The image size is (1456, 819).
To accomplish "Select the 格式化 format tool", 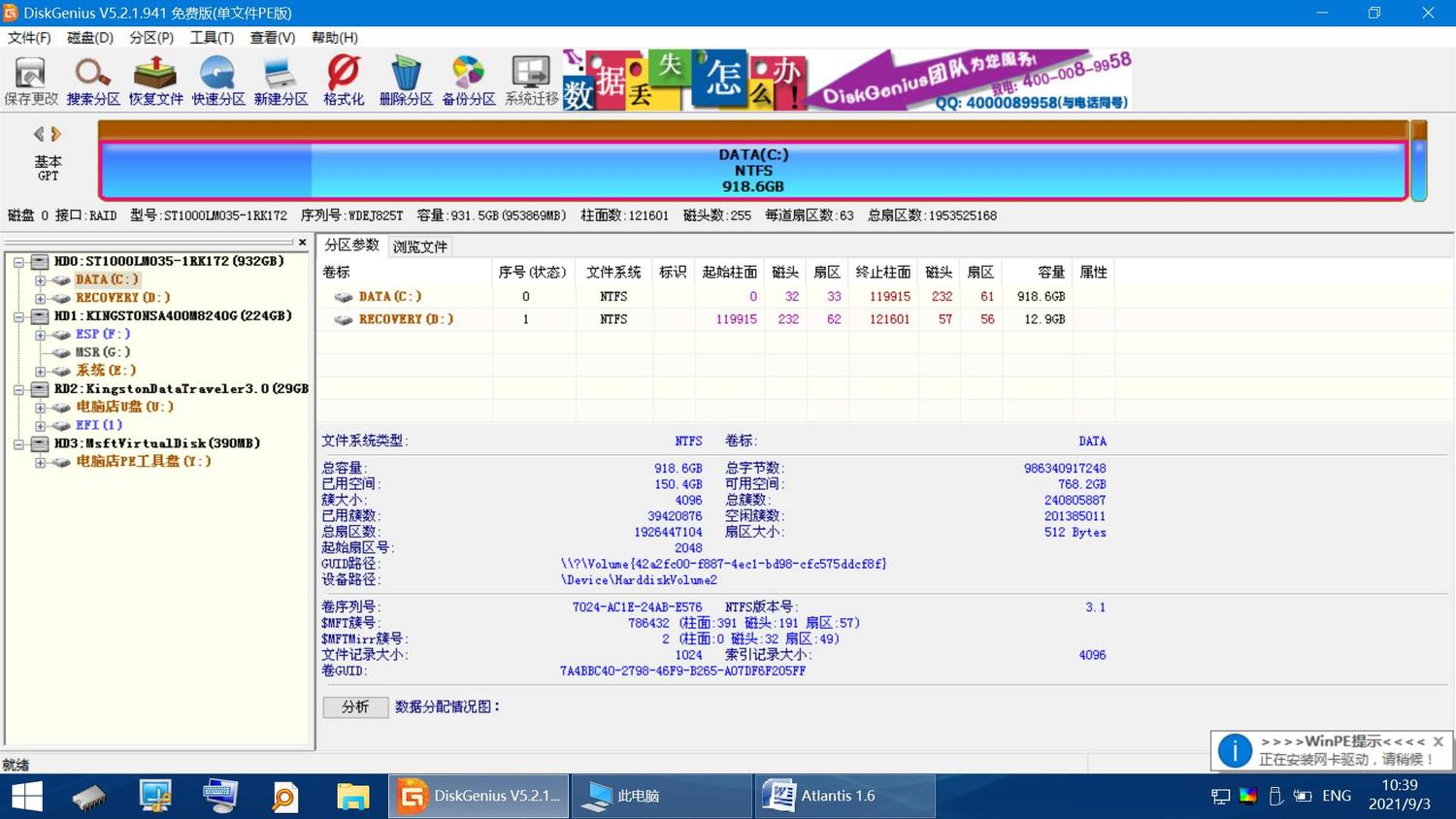I will tap(344, 80).
